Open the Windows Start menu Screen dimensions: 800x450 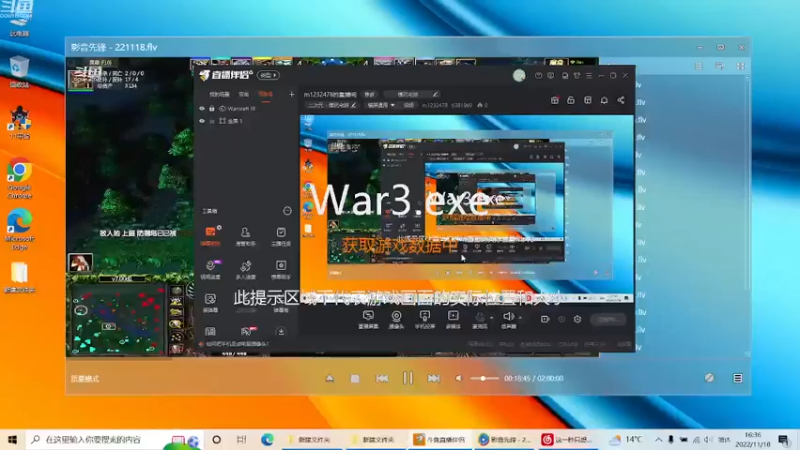[12, 439]
